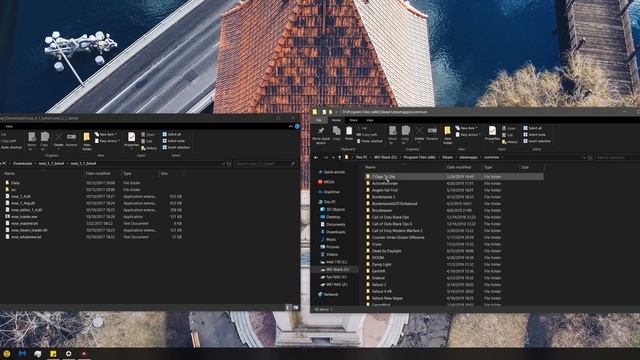Click Copy to in common window ribbon
The width and height of the screenshot is (640, 360).
pyautogui.click(x=405, y=135)
